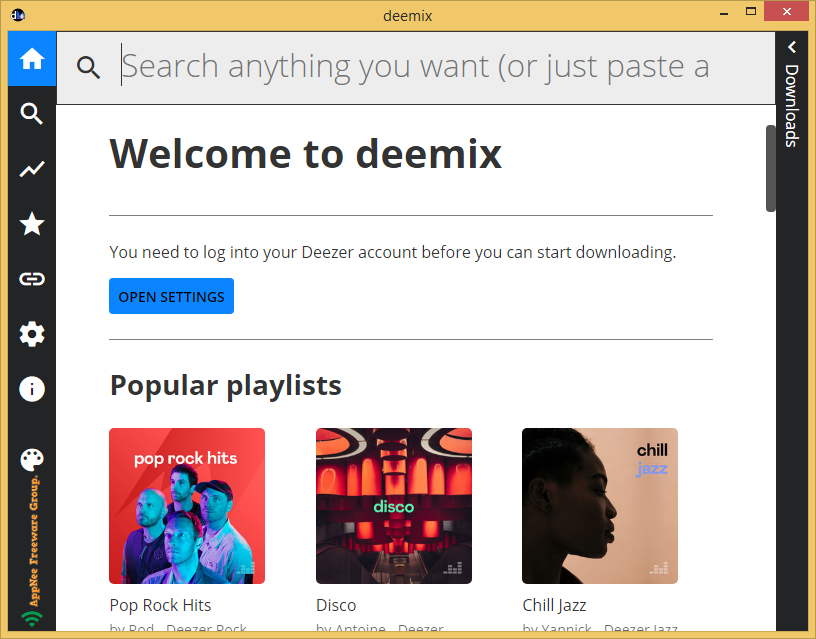Viewport: 816px width, 639px height.
Task: Go to the Home tab in sidebar
Action: coord(32,59)
